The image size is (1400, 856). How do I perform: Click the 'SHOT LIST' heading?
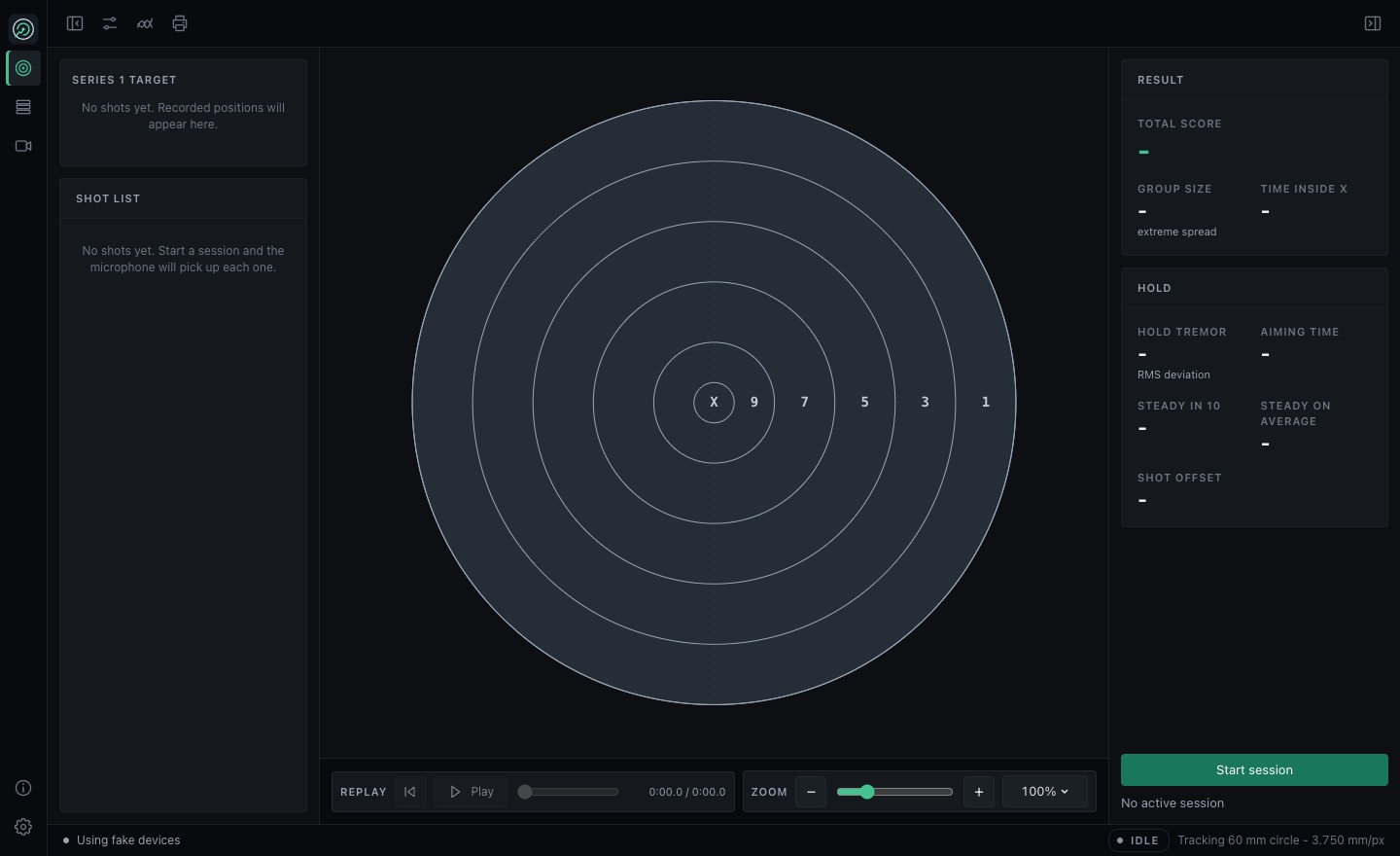[108, 198]
